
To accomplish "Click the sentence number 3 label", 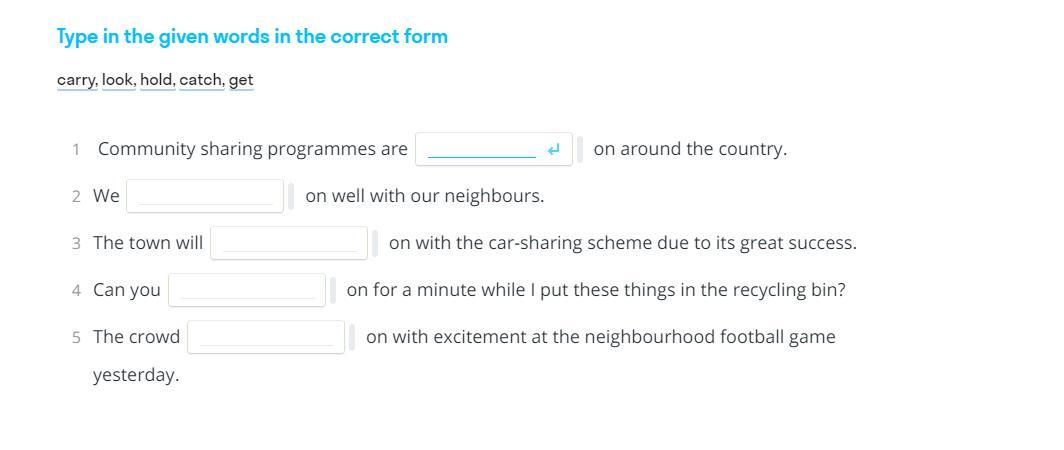I will (x=76, y=244).
